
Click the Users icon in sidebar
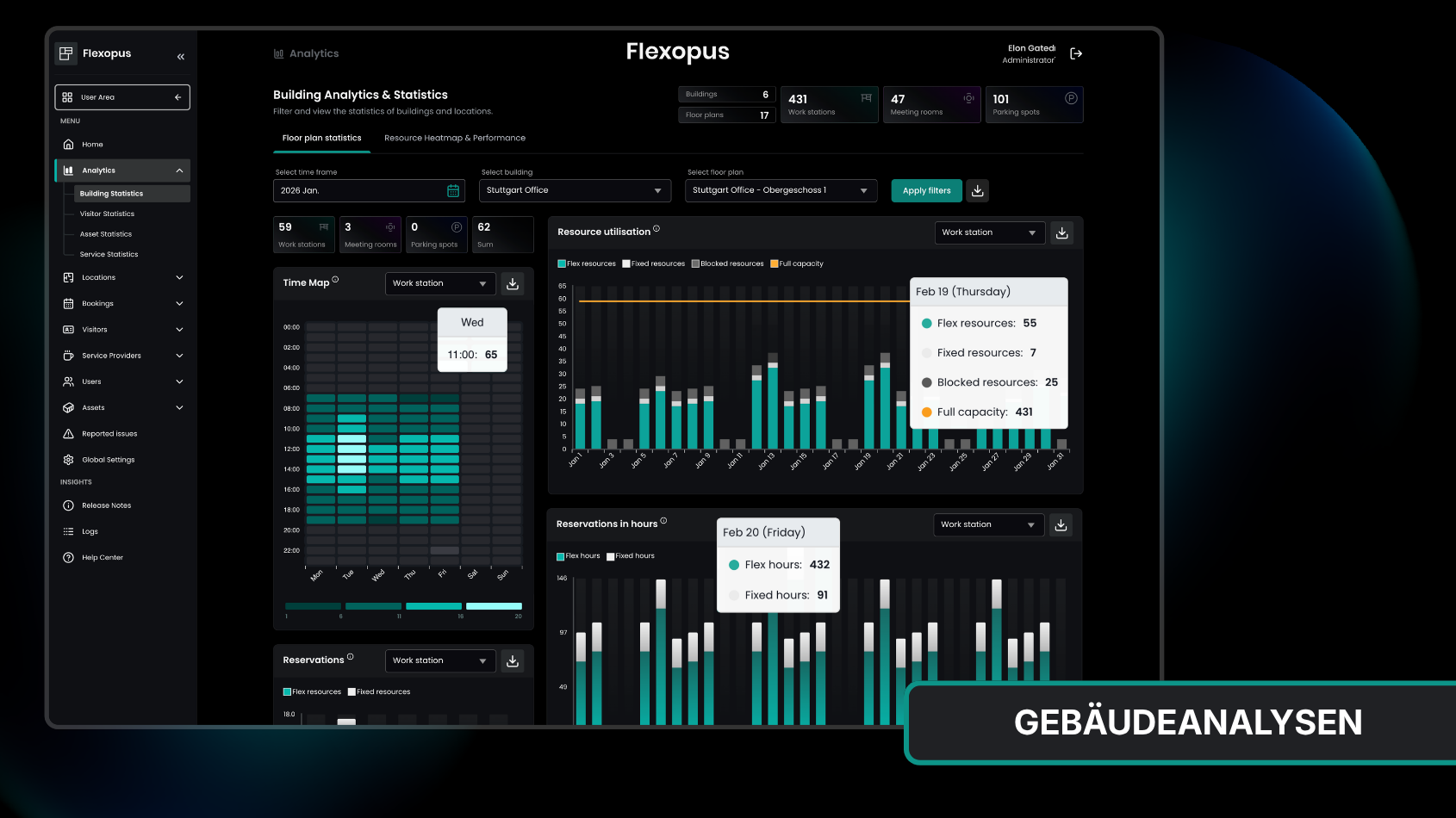point(68,381)
